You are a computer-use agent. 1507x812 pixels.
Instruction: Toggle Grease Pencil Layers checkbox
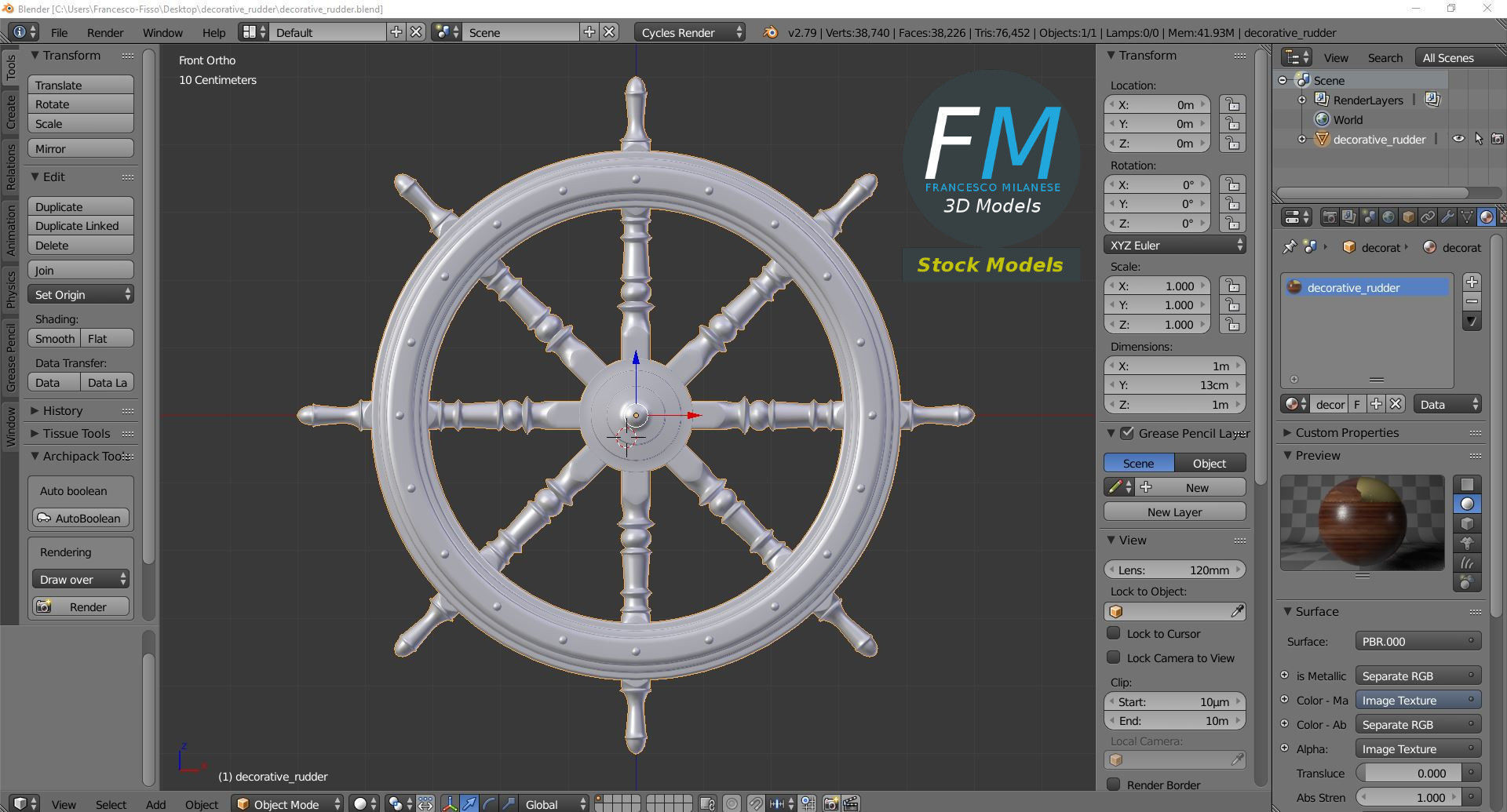1127,433
